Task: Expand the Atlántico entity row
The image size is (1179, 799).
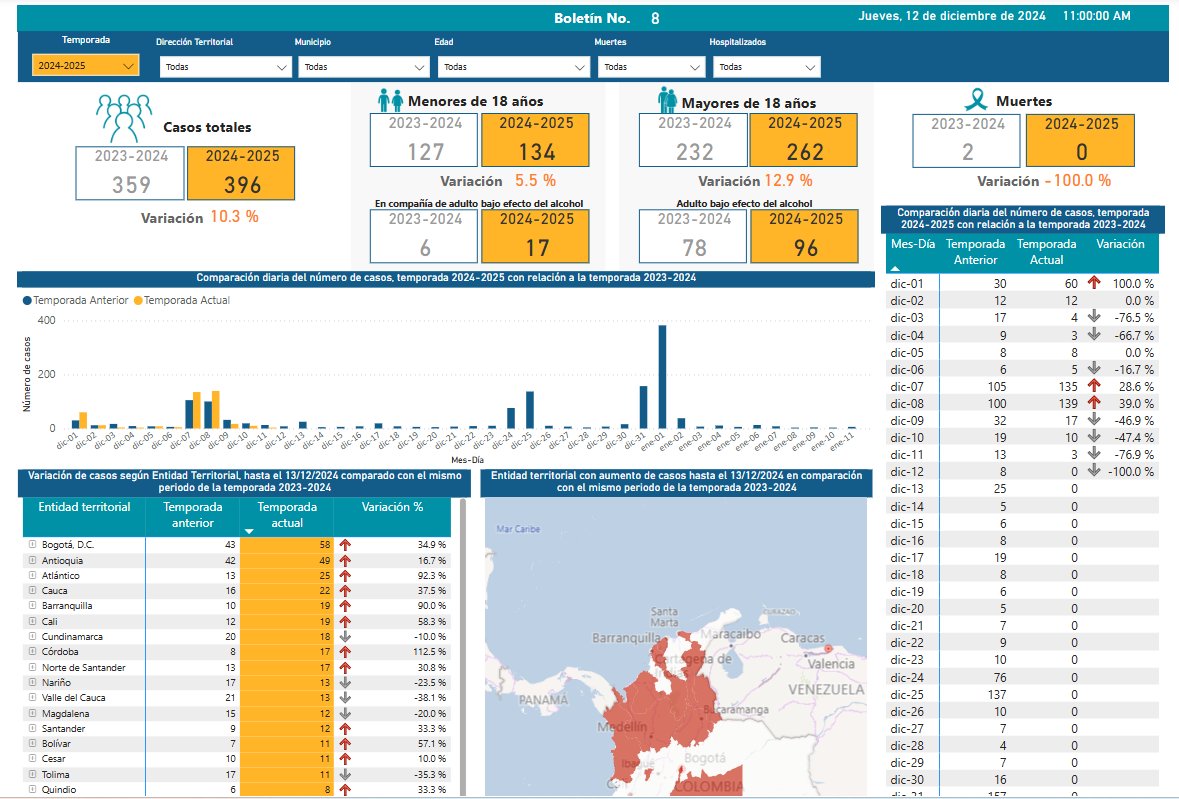Action: pyautogui.click(x=32, y=575)
